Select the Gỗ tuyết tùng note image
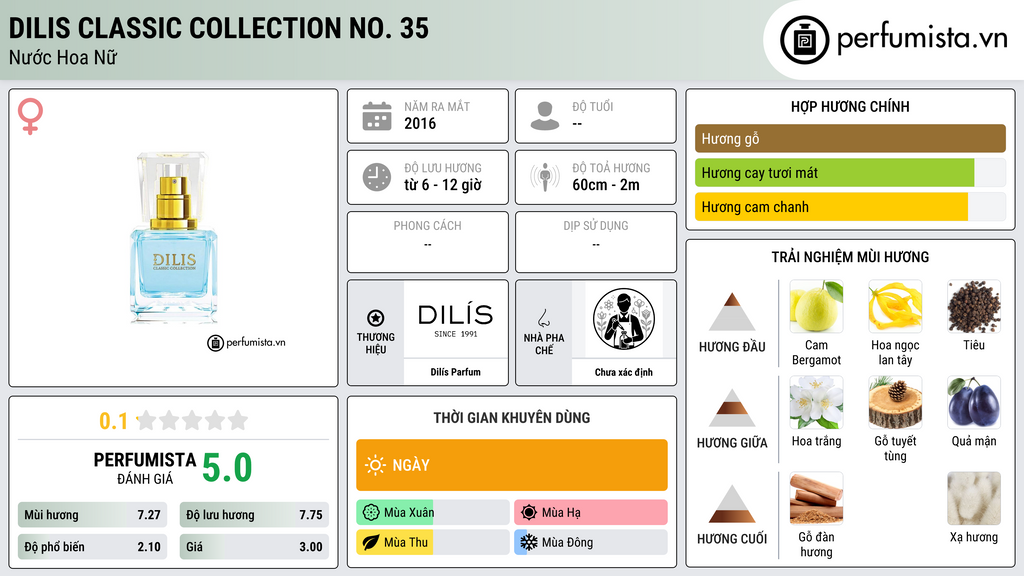 (895, 402)
